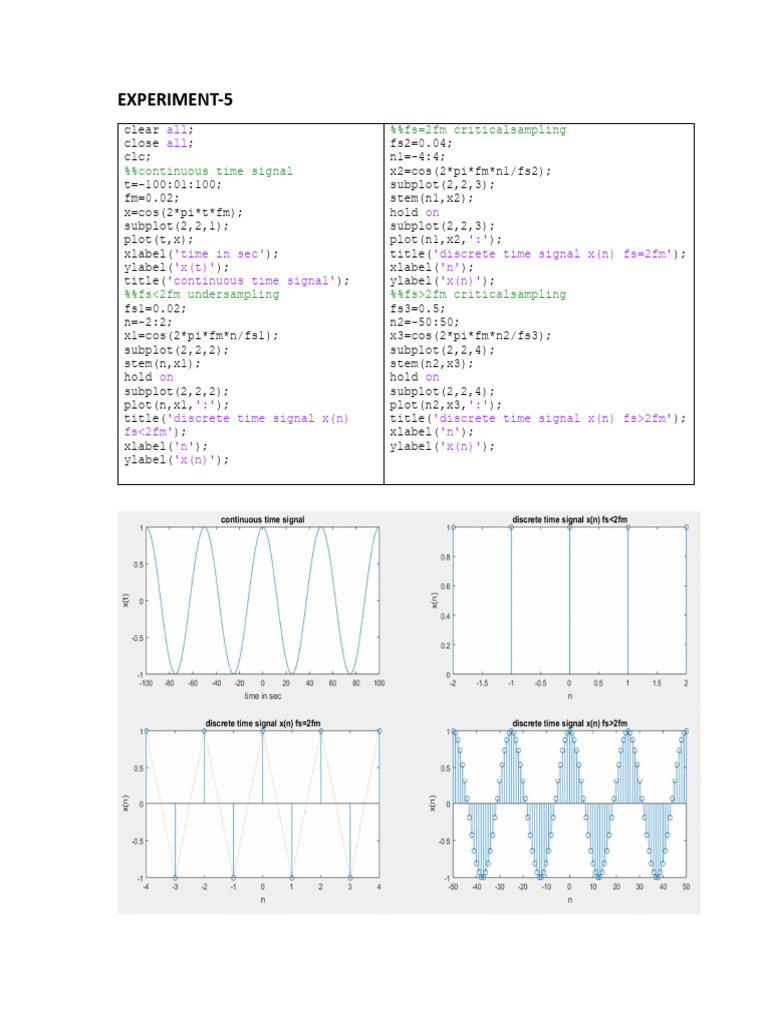Select the 'fs2=0.04;' code line

[421, 144]
